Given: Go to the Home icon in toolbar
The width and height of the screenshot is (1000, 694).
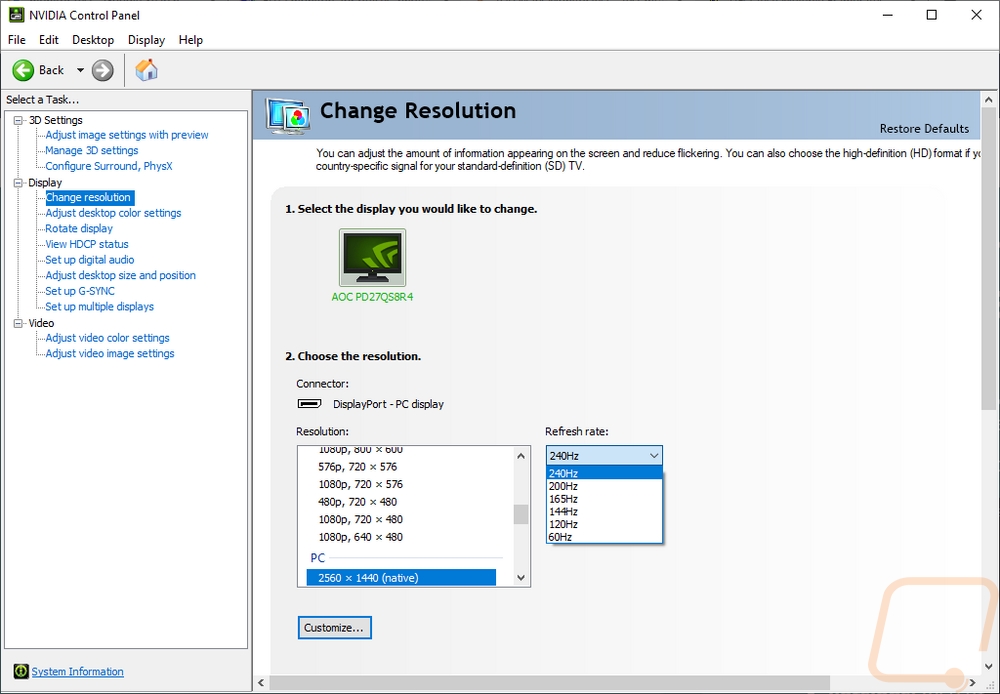Looking at the screenshot, I should coord(146,70).
